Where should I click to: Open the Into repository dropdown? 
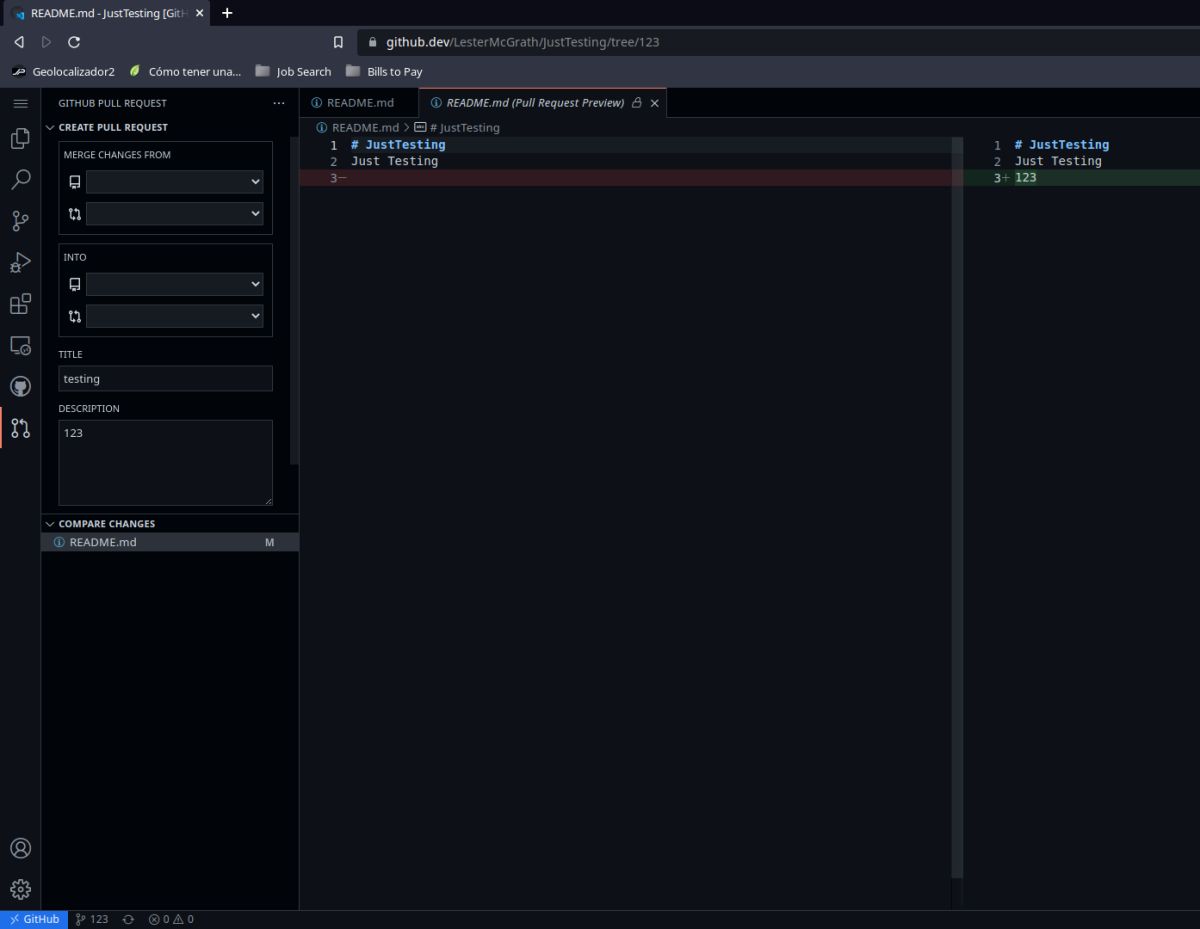pos(175,284)
